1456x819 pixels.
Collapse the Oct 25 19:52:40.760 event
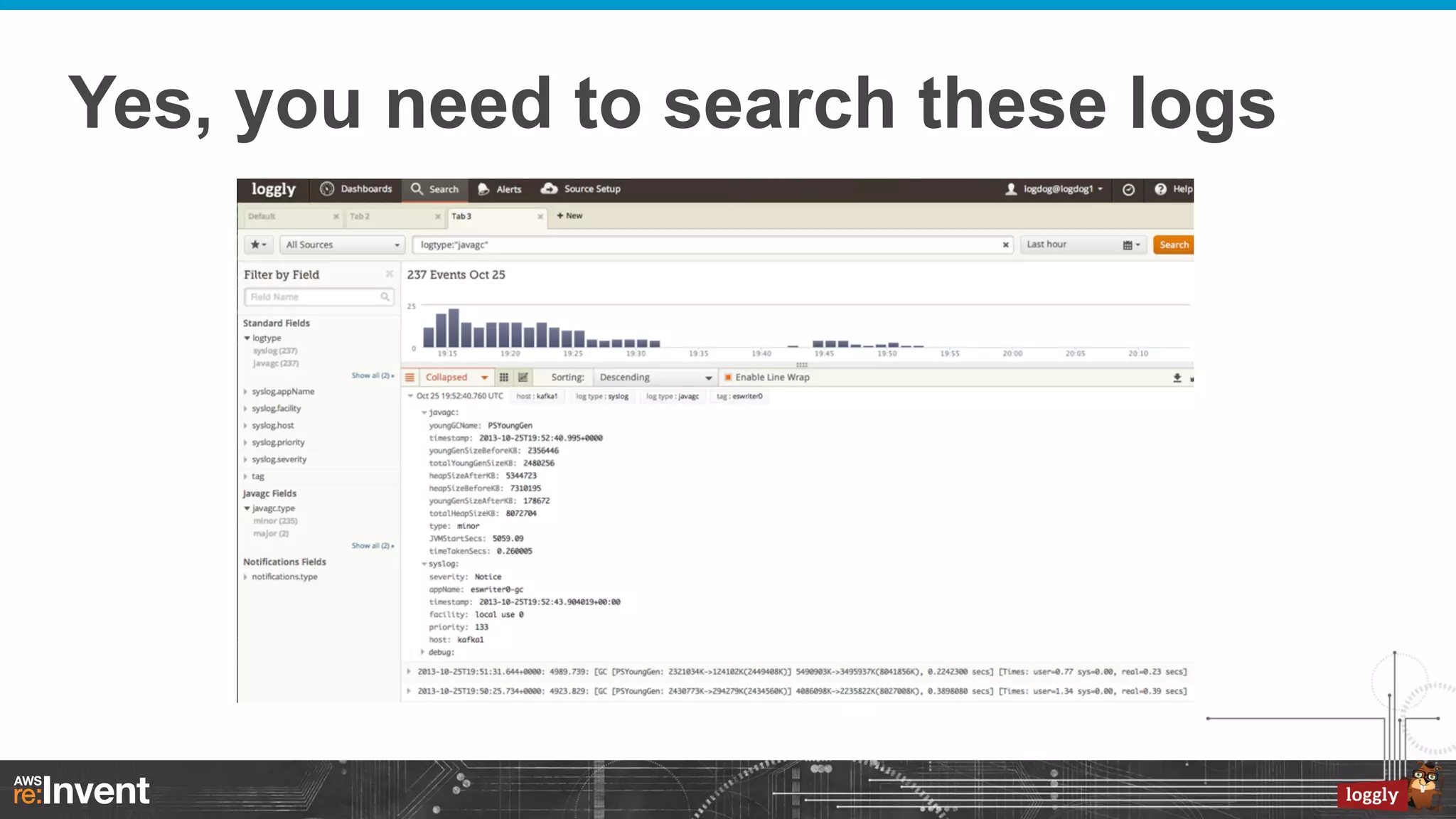pos(410,396)
